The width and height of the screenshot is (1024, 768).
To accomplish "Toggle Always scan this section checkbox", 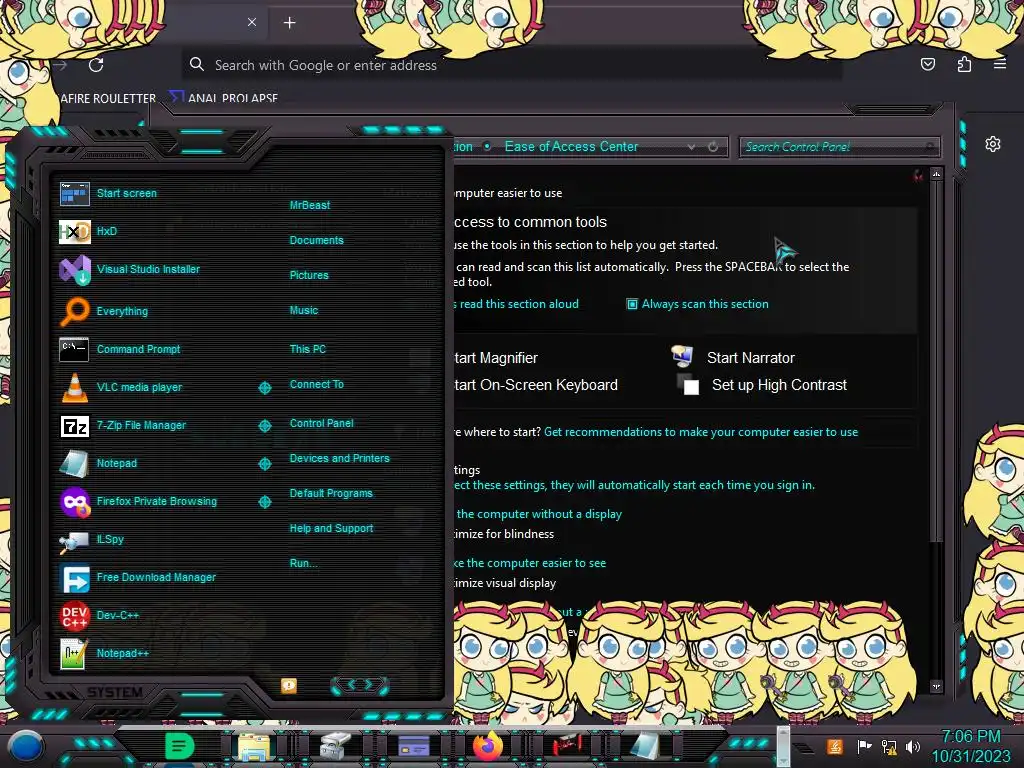I will pyautogui.click(x=632, y=304).
